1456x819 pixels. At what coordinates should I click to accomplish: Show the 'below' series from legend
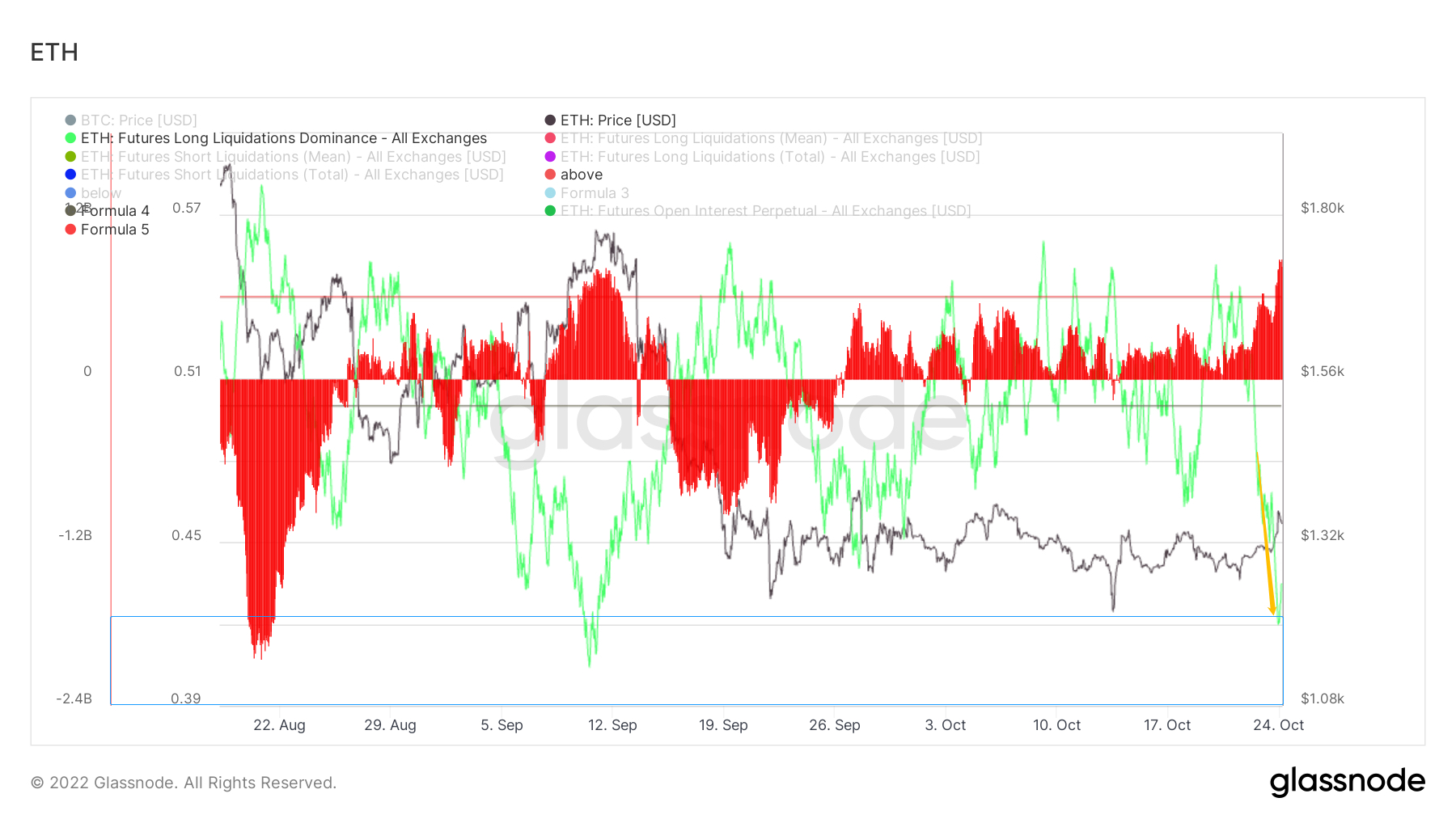(x=100, y=193)
